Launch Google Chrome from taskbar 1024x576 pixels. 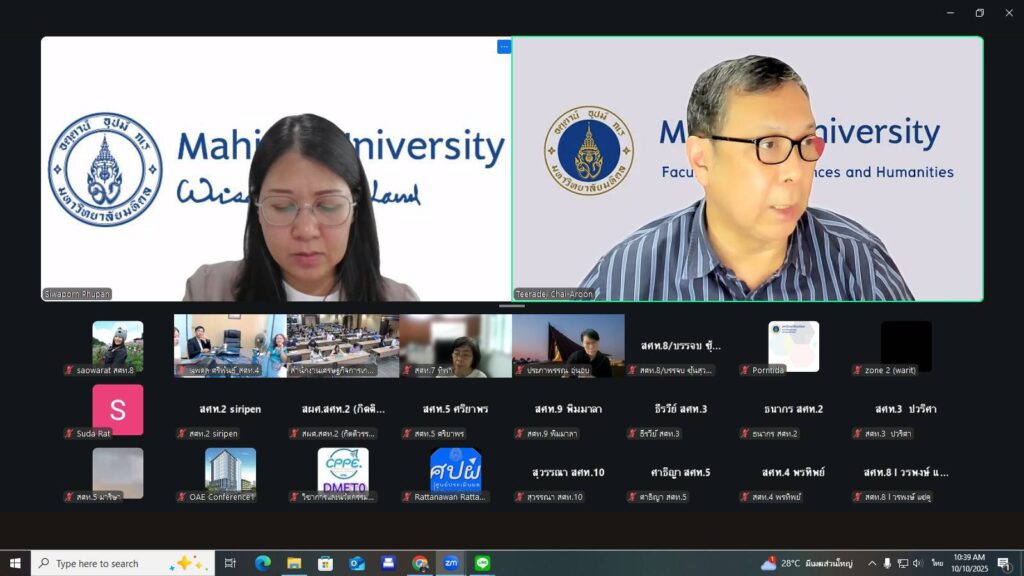(x=420, y=563)
